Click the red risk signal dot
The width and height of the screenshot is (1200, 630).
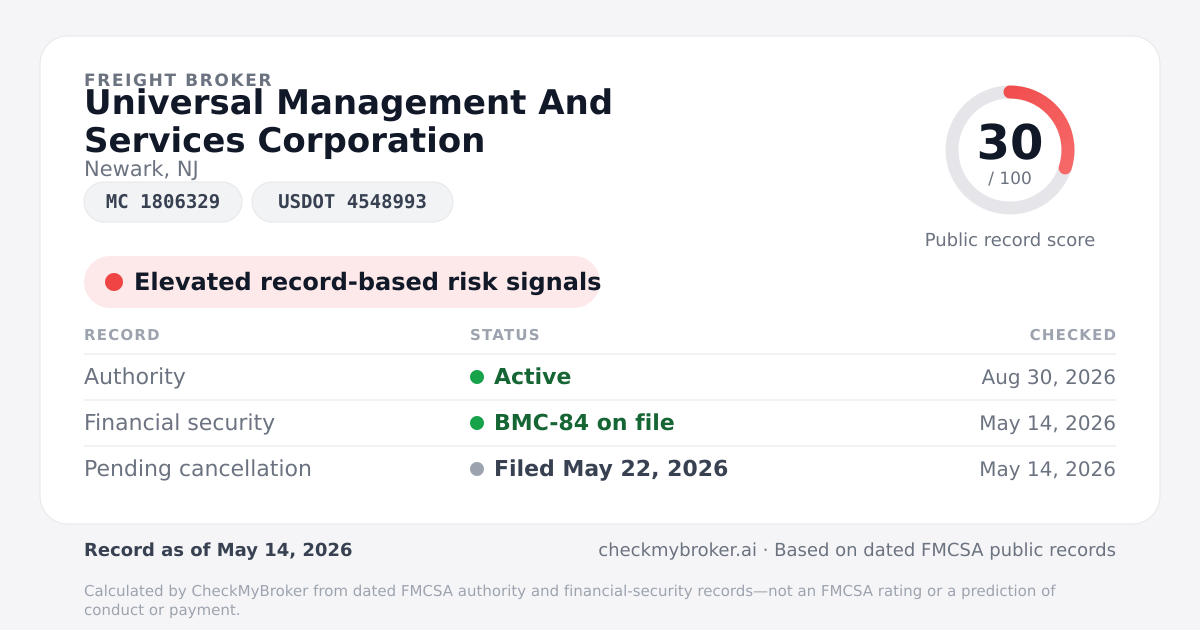[114, 282]
